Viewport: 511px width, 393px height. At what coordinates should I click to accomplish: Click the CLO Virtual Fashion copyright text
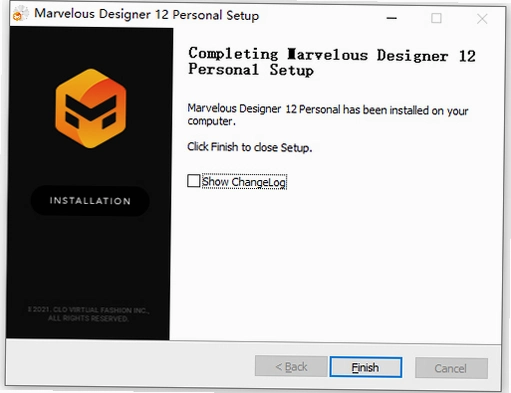(89, 310)
